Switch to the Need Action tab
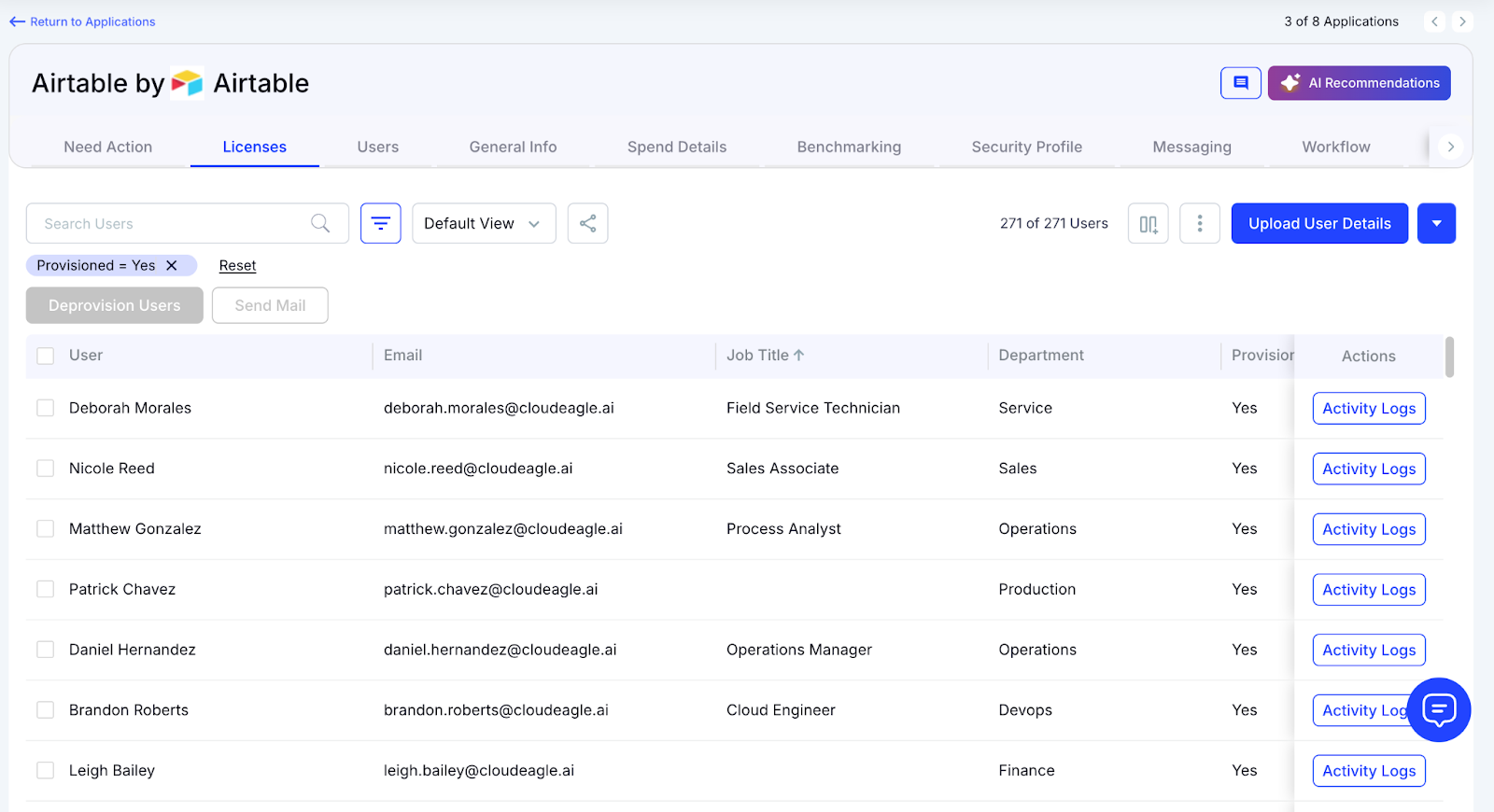The image size is (1494, 812). [x=108, y=147]
